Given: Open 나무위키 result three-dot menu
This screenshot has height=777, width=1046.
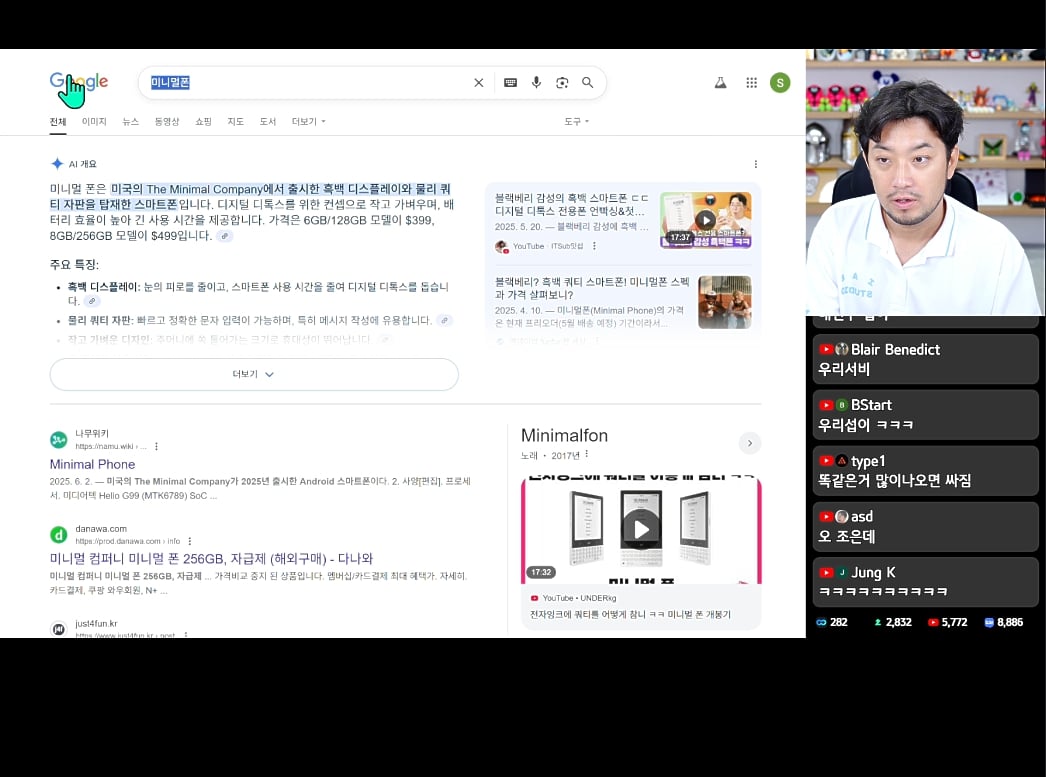Looking at the screenshot, I should pos(156,446).
